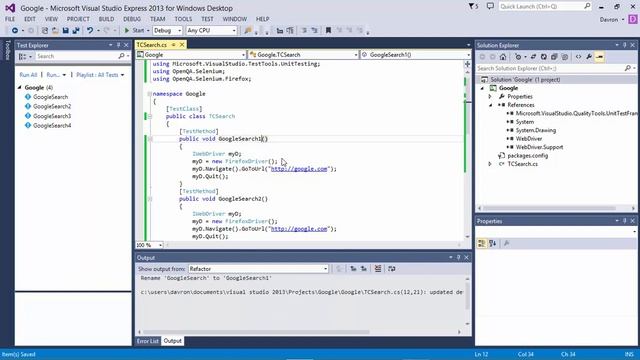Click the Show All Files icon

coord(564,57)
